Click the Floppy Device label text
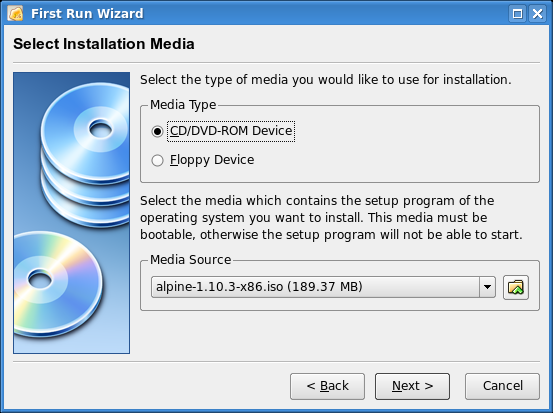 (212, 160)
